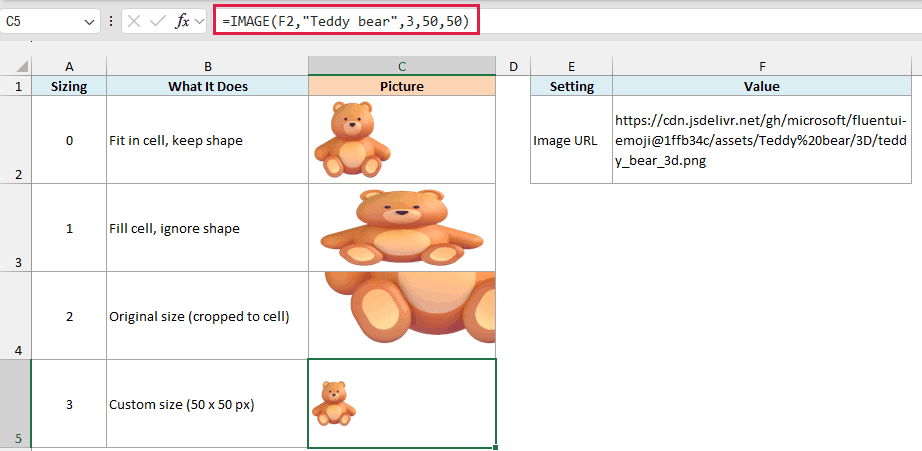The height and width of the screenshot is (451, 922).
Task: Select column E header
Action: point(572,66)
